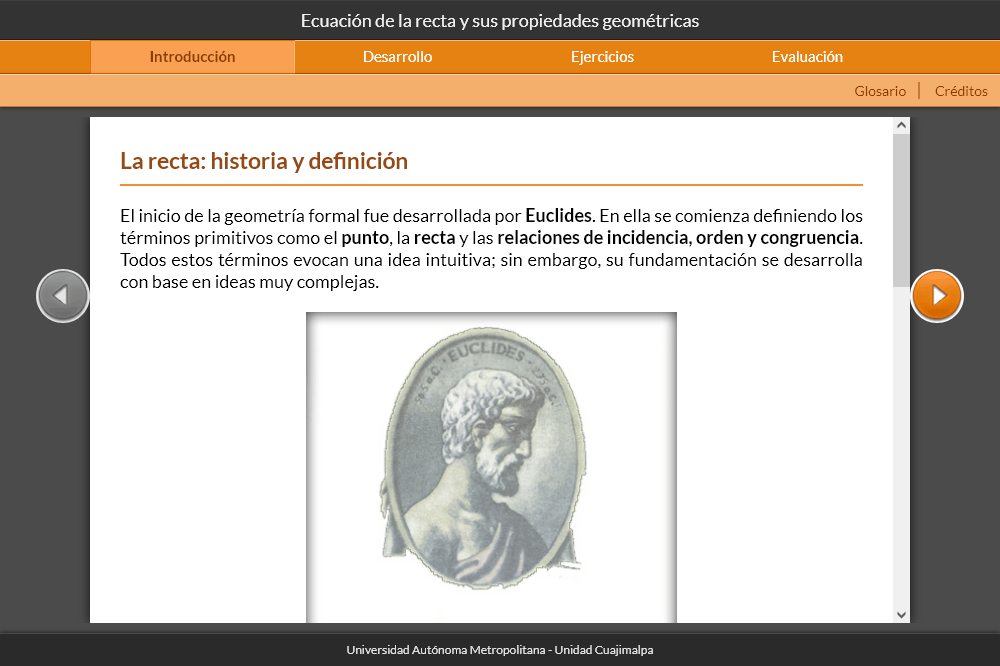Select the Introducción tab
The width and height of the screenshot is (1000, 666).
(193, 57)
